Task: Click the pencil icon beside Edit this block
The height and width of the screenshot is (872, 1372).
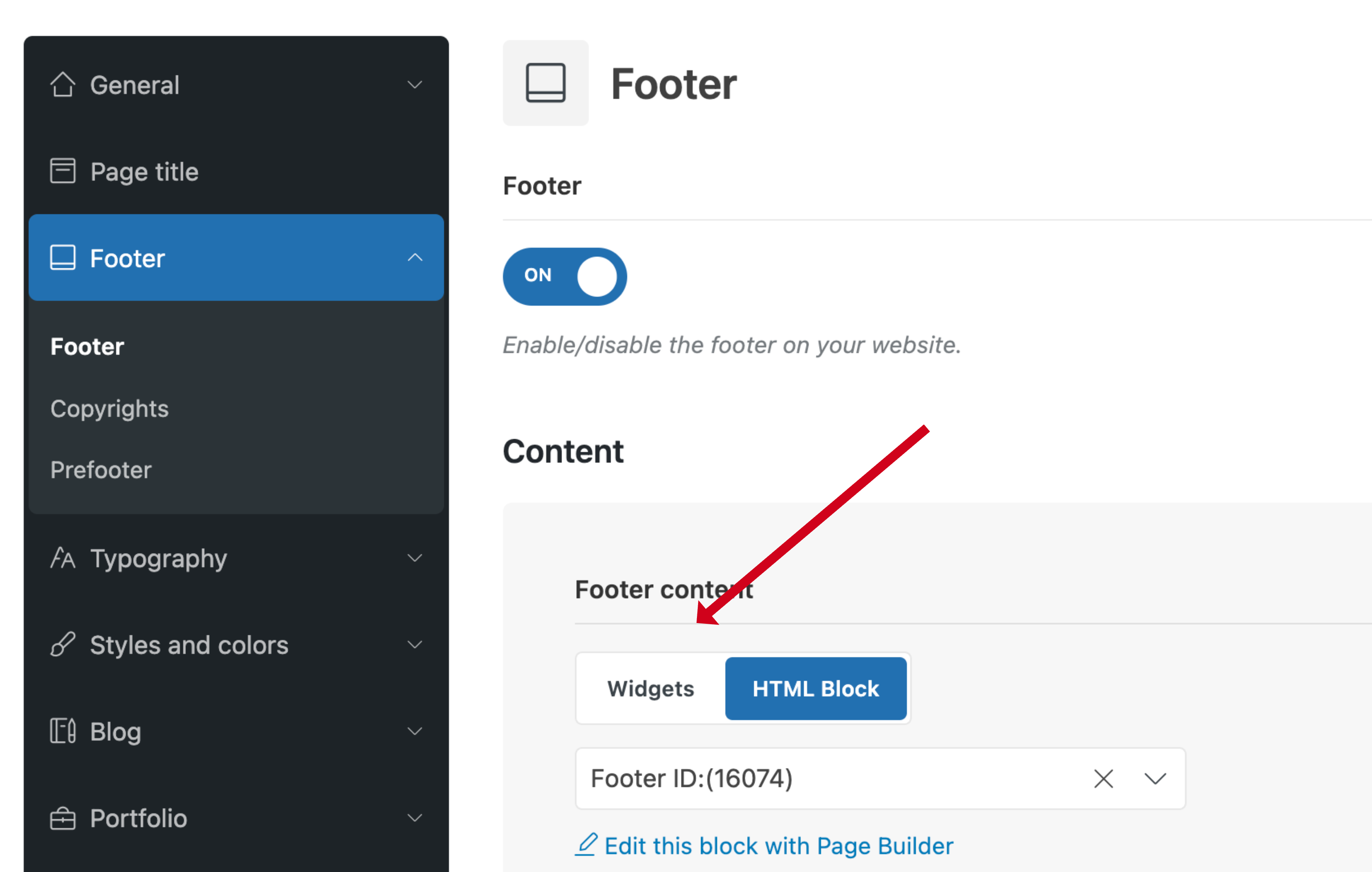Action: [x=586, y=845]
